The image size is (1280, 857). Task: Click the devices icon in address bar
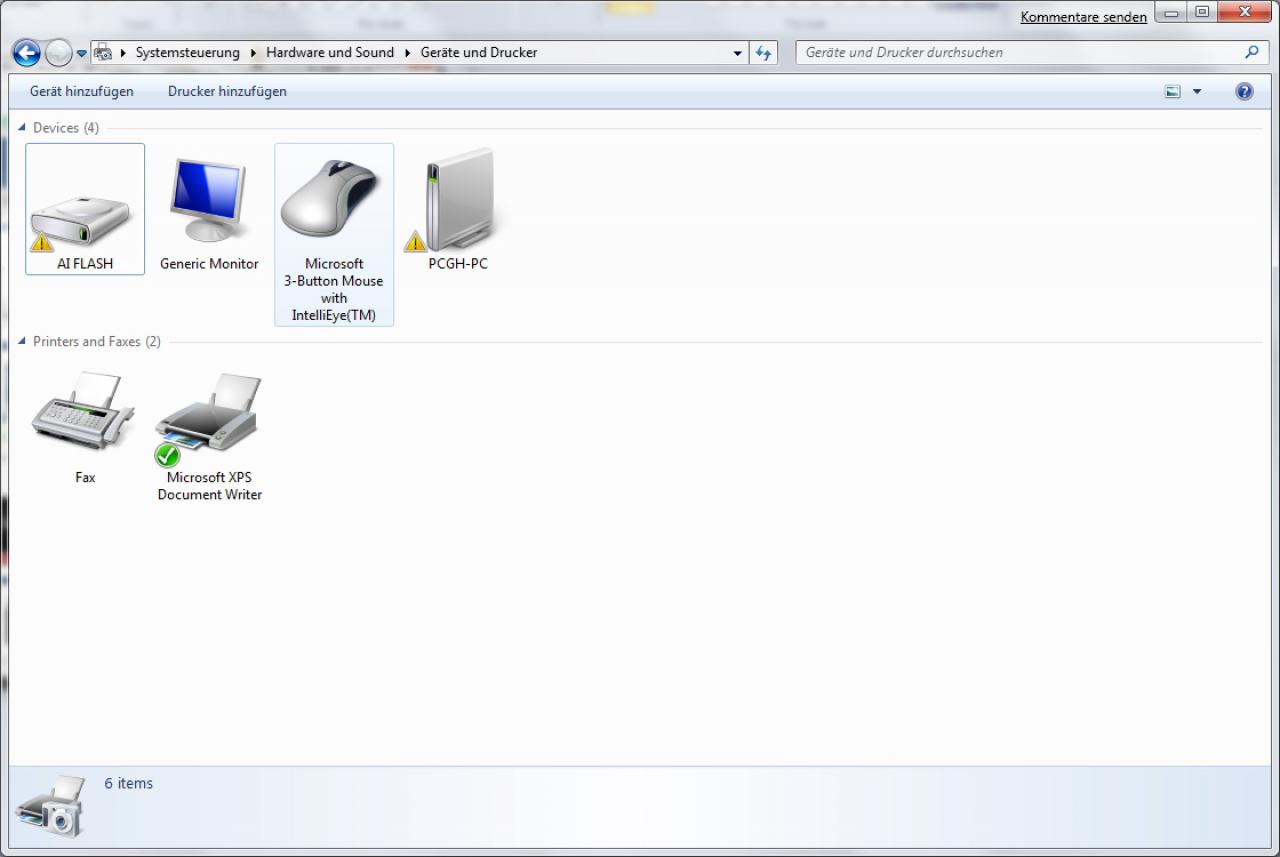(x=102, y=53)
